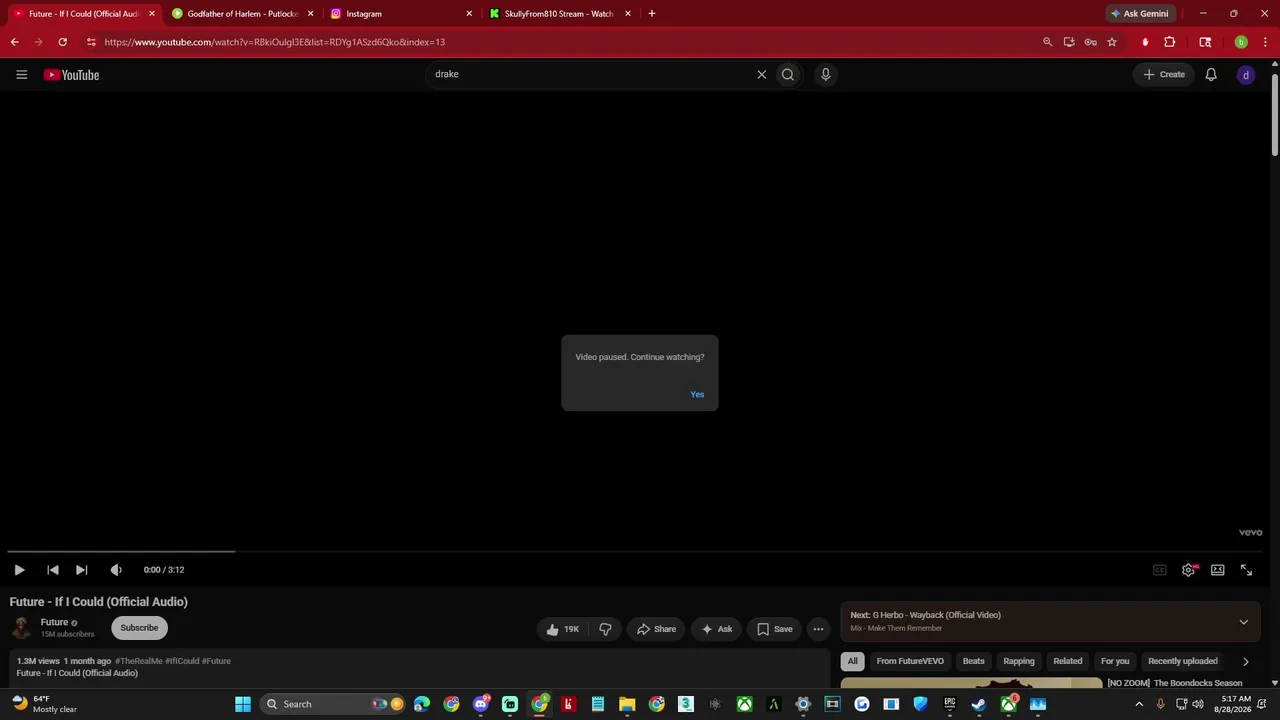The height and width of the screenshot is (720, 1280).
Task: Open YouTube notifications bell
Action: pos(1211,74)
